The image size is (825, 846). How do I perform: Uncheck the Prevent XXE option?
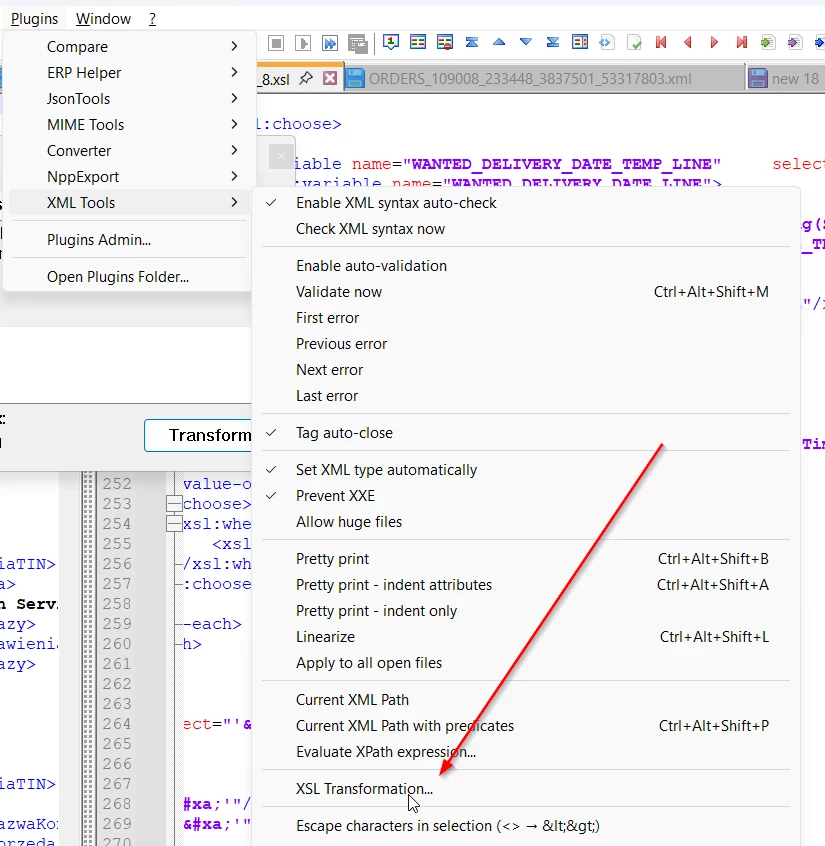coord(335,496)
